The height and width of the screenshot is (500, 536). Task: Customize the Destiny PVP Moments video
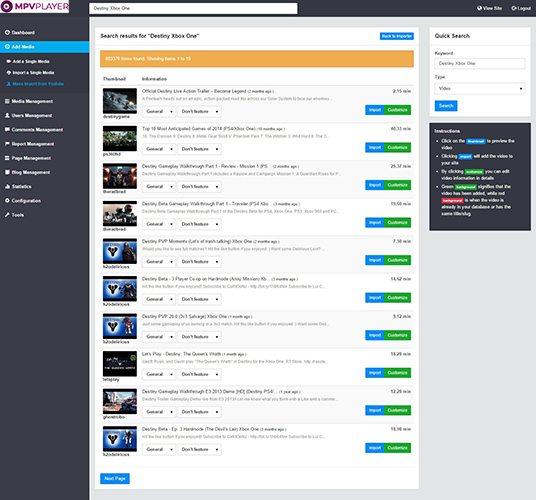(397, 260)
